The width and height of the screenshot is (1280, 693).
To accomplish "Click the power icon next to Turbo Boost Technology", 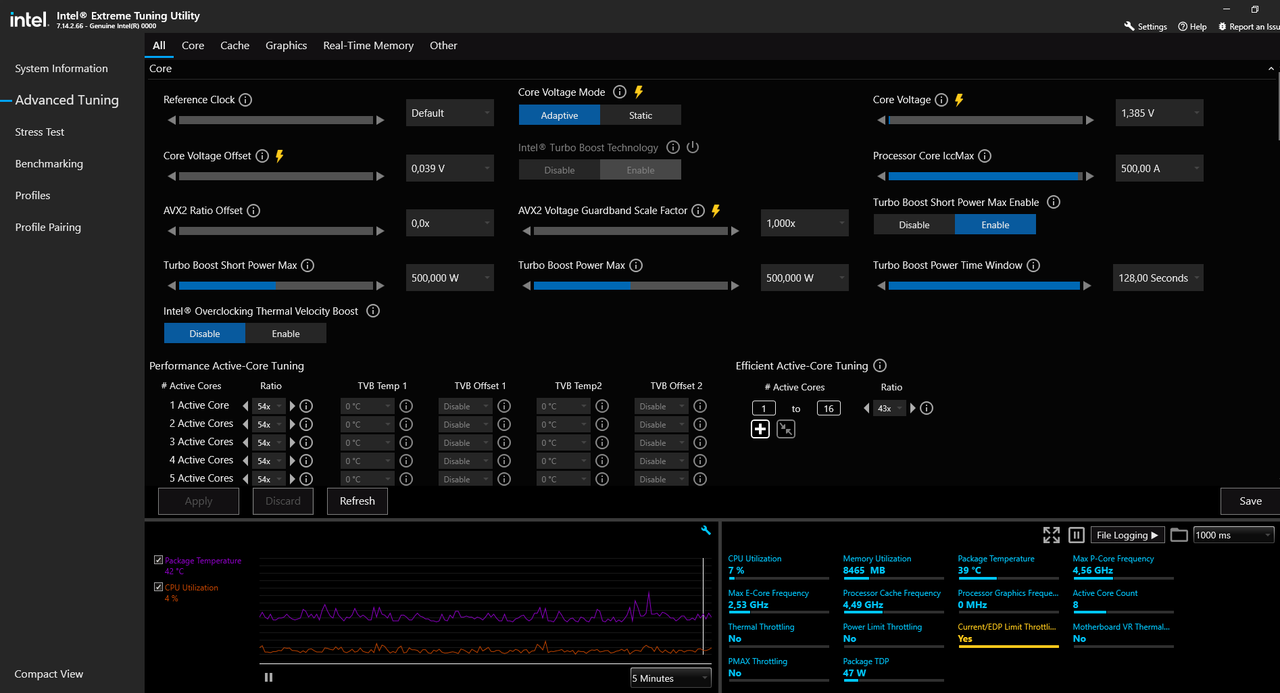I will point(693,147).
